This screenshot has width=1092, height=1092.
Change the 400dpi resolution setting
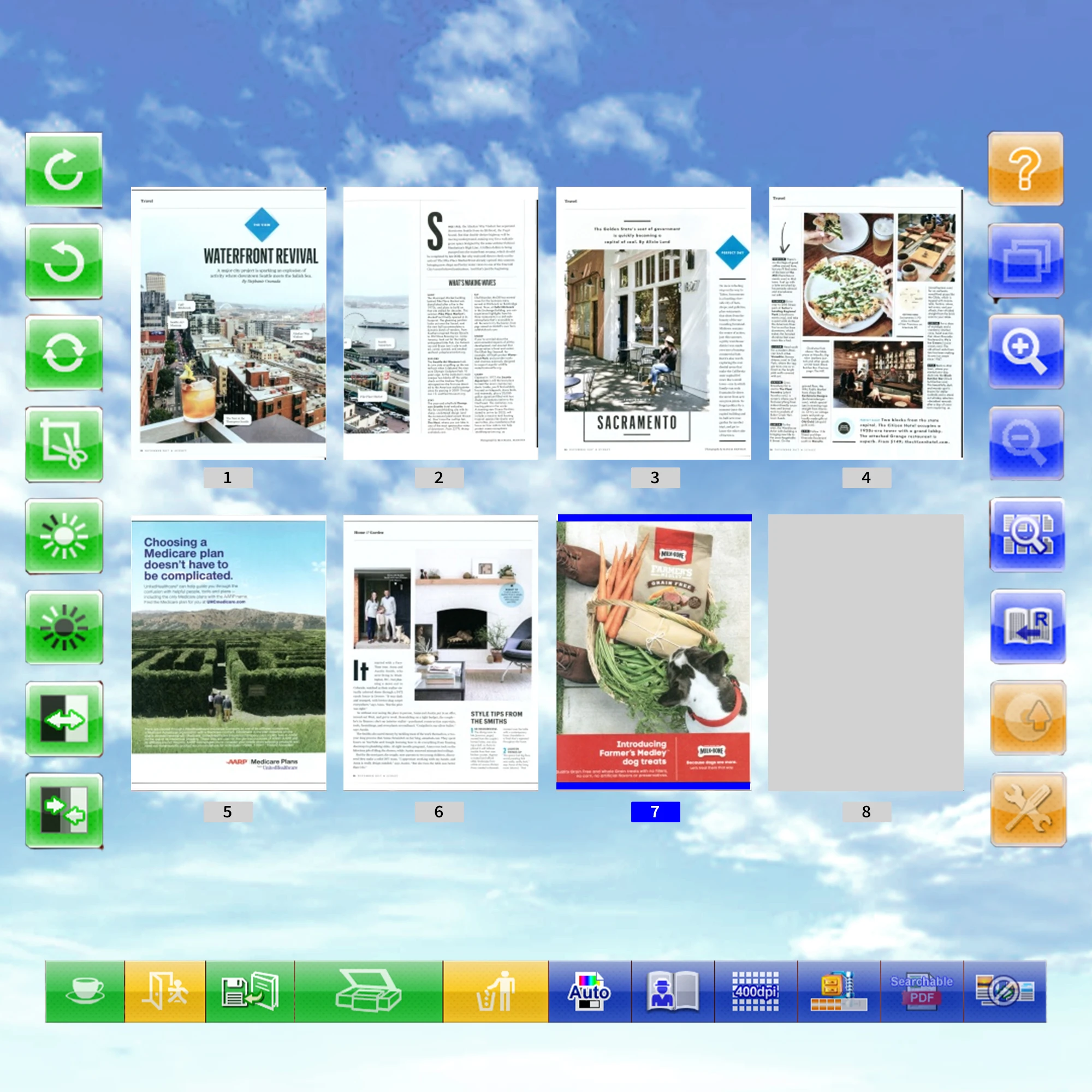click(755, 992)
